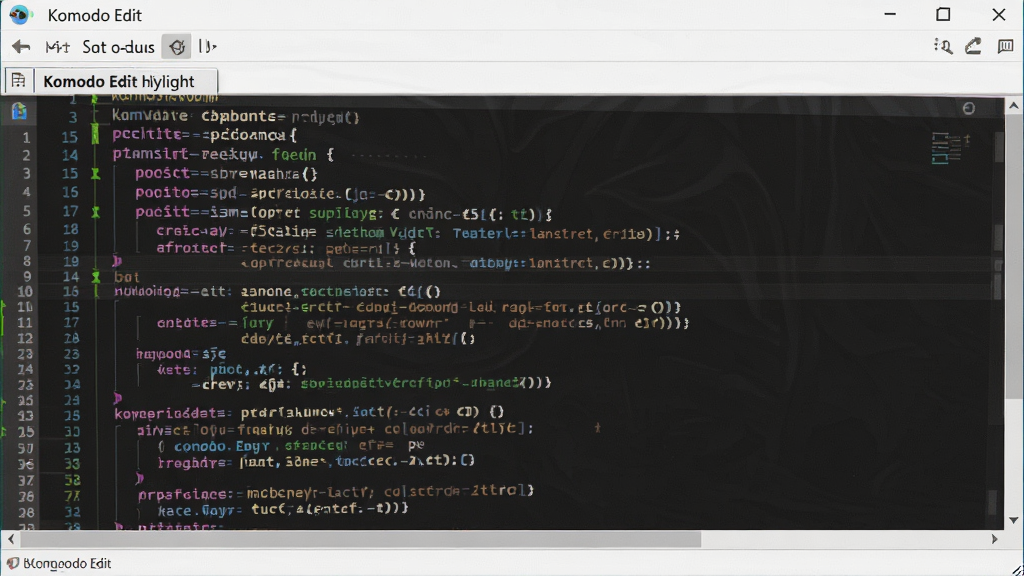Click the vertical scrollbar up arrow
This screenshot has width=1024, height=576.
1014,105
